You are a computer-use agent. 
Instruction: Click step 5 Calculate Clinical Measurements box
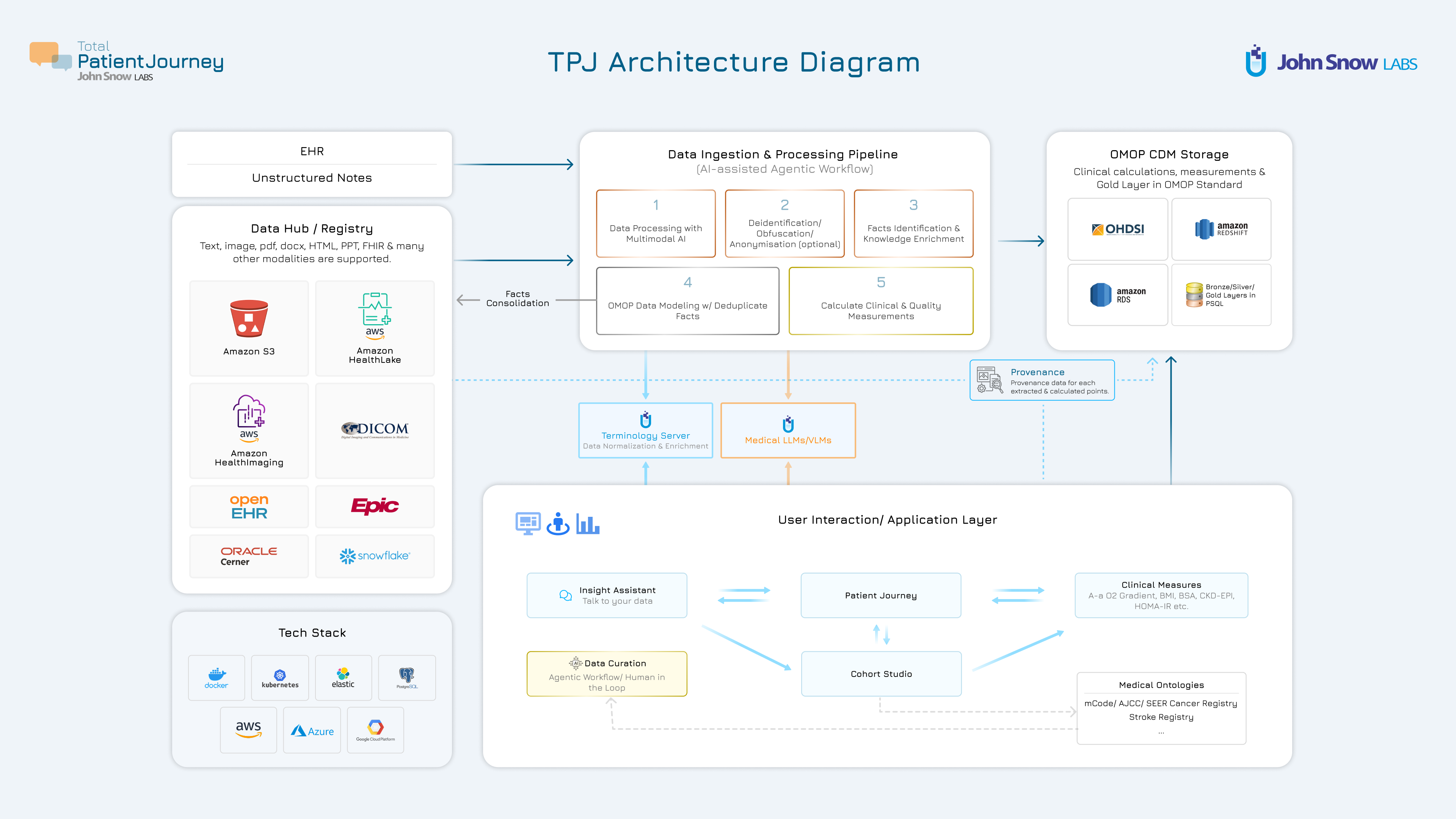pyautogui.click(x=880, y=301)
